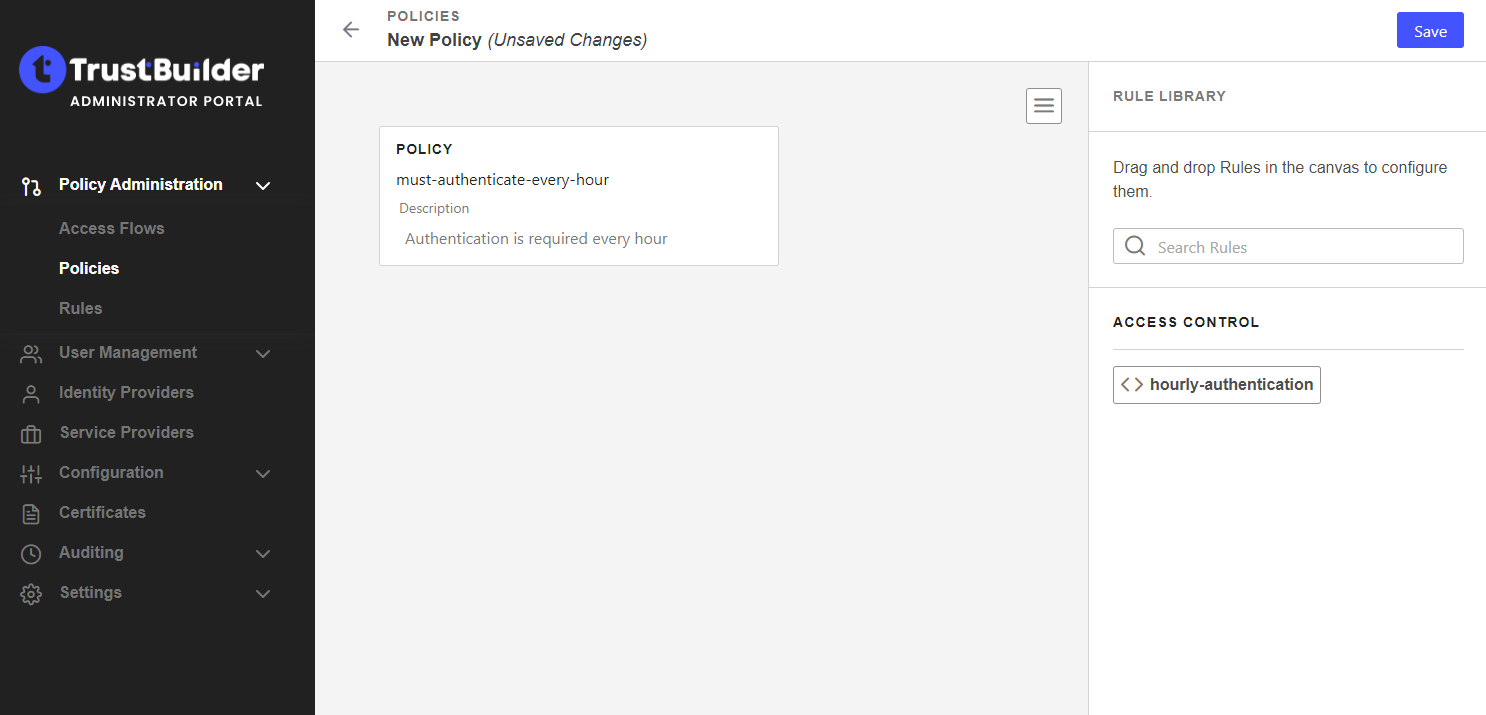1486x715 pixels.
Task: Click the Identity Providers person icon
Action: click(31, 393)
